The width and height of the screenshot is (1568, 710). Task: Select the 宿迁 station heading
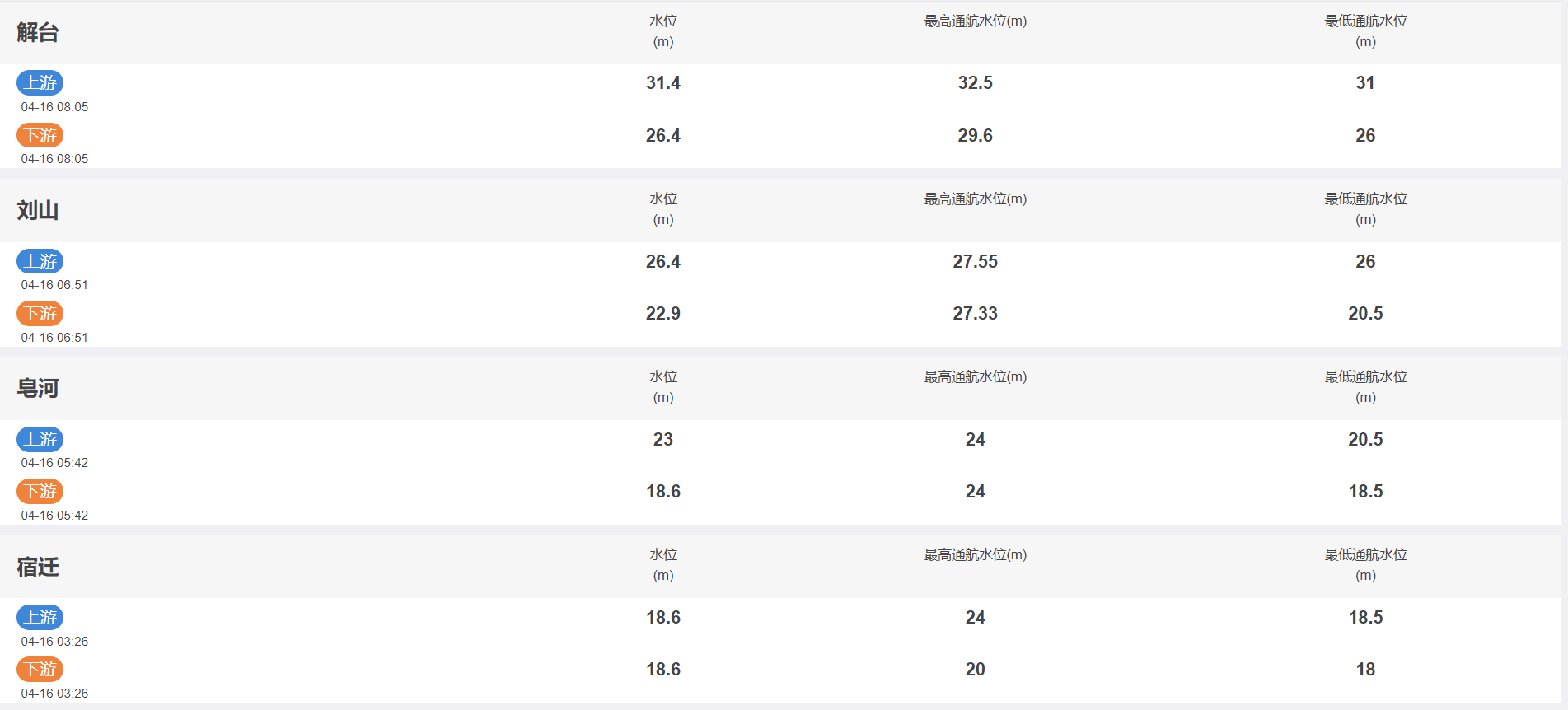38,567
